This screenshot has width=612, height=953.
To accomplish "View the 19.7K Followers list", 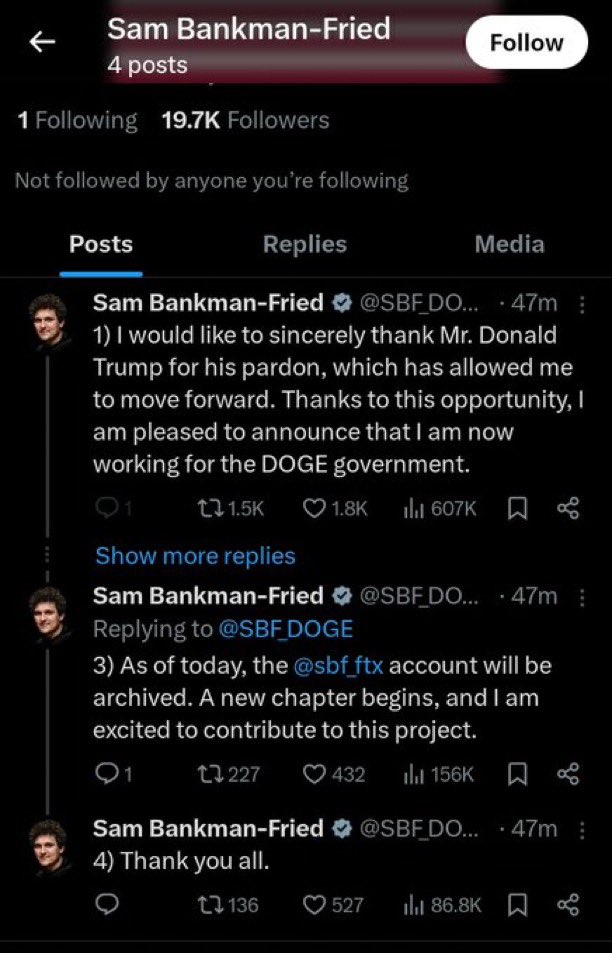I will [245, 121].
